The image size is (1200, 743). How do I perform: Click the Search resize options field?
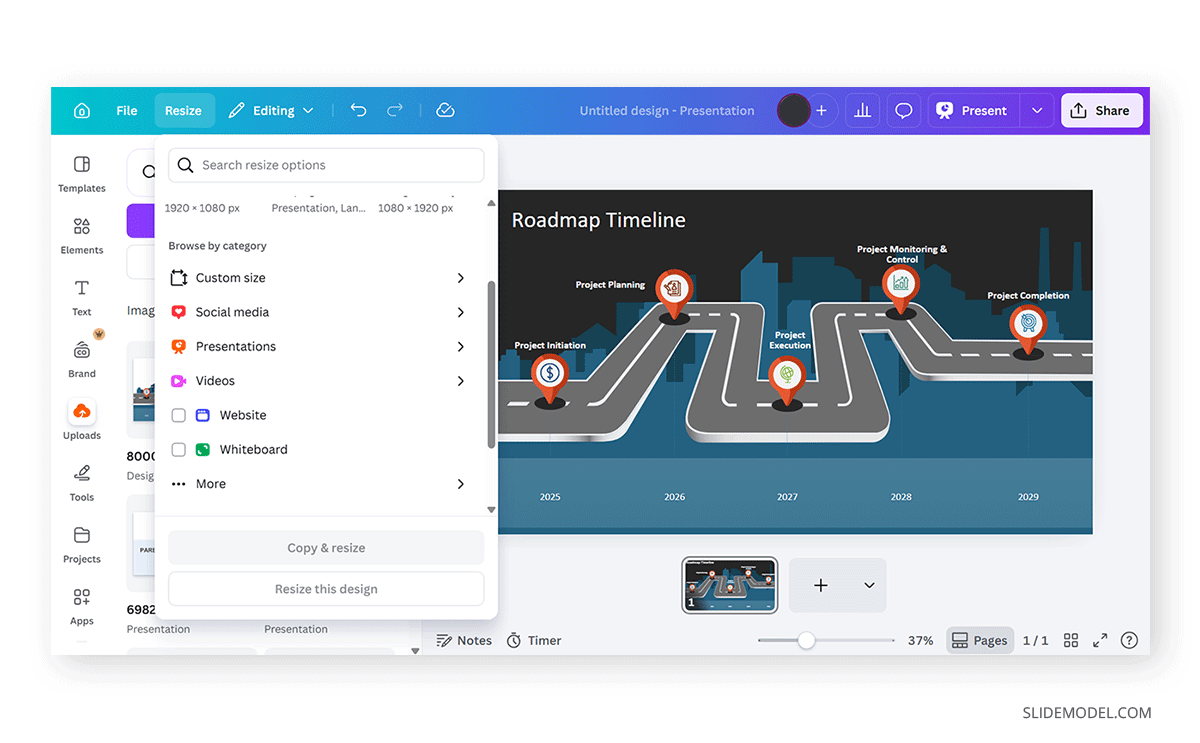[326, 165]
